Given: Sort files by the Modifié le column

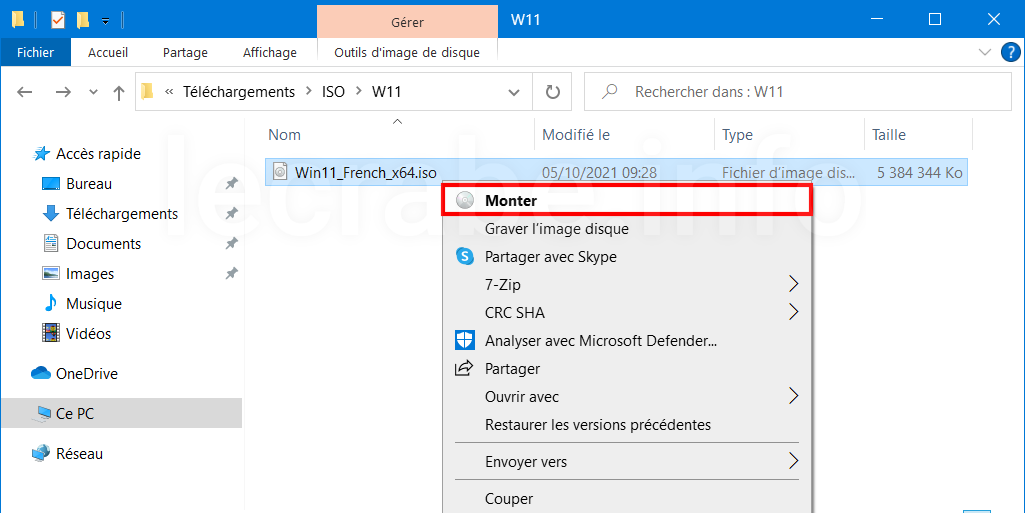Looking at the screenshot, I should tap(576, 135).
